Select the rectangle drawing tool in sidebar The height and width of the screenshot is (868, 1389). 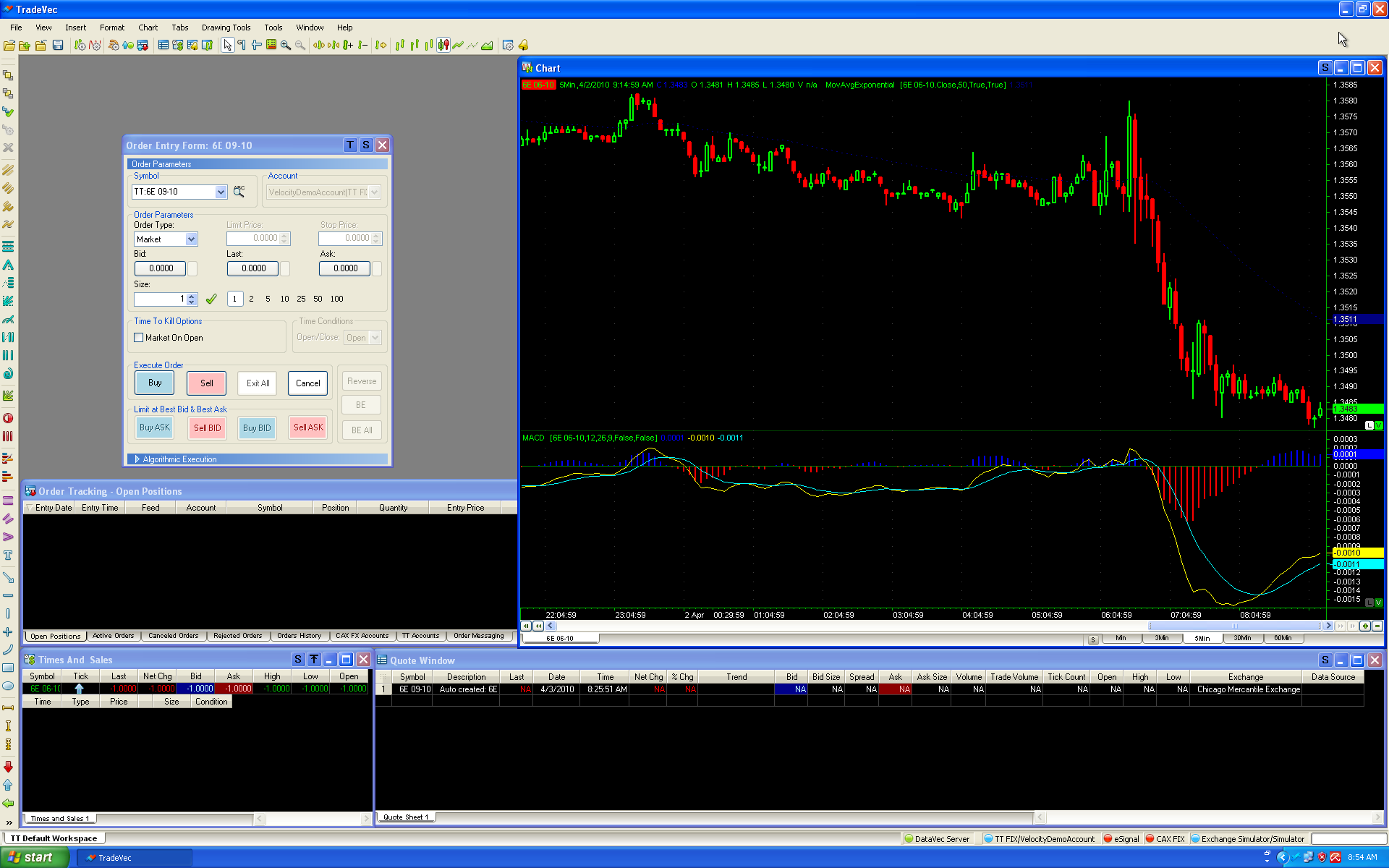click(8, 668)
